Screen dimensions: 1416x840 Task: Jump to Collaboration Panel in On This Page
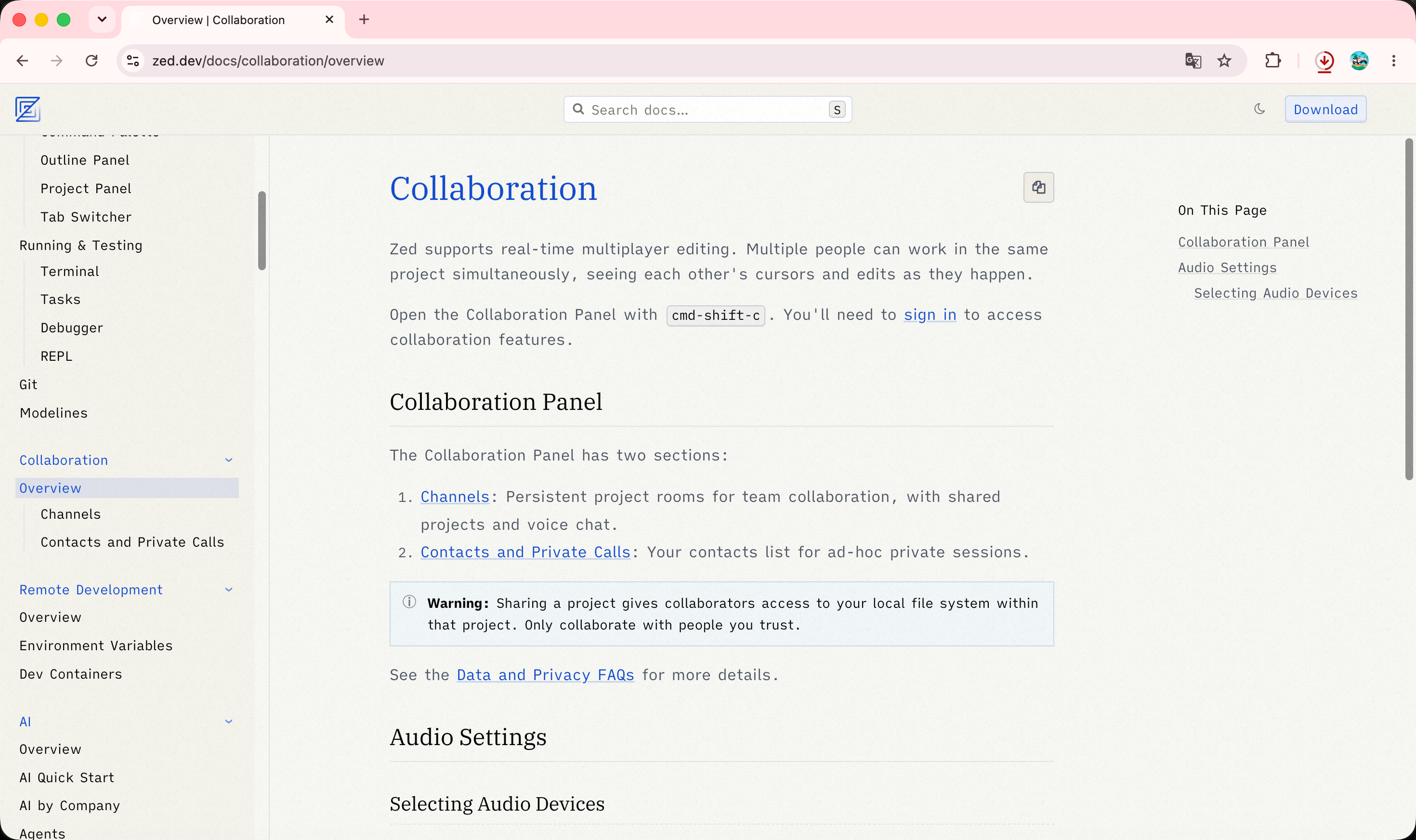click(x=1244, y=242)
